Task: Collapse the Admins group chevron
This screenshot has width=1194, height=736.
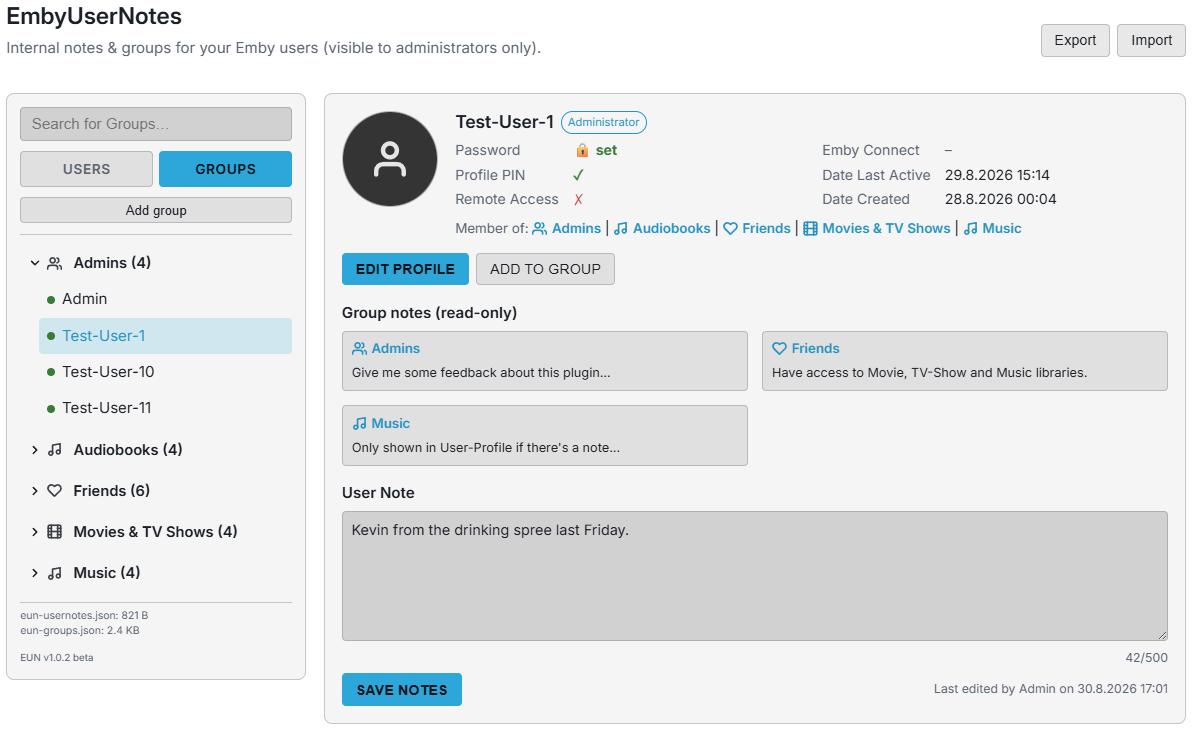Action: 34,263
